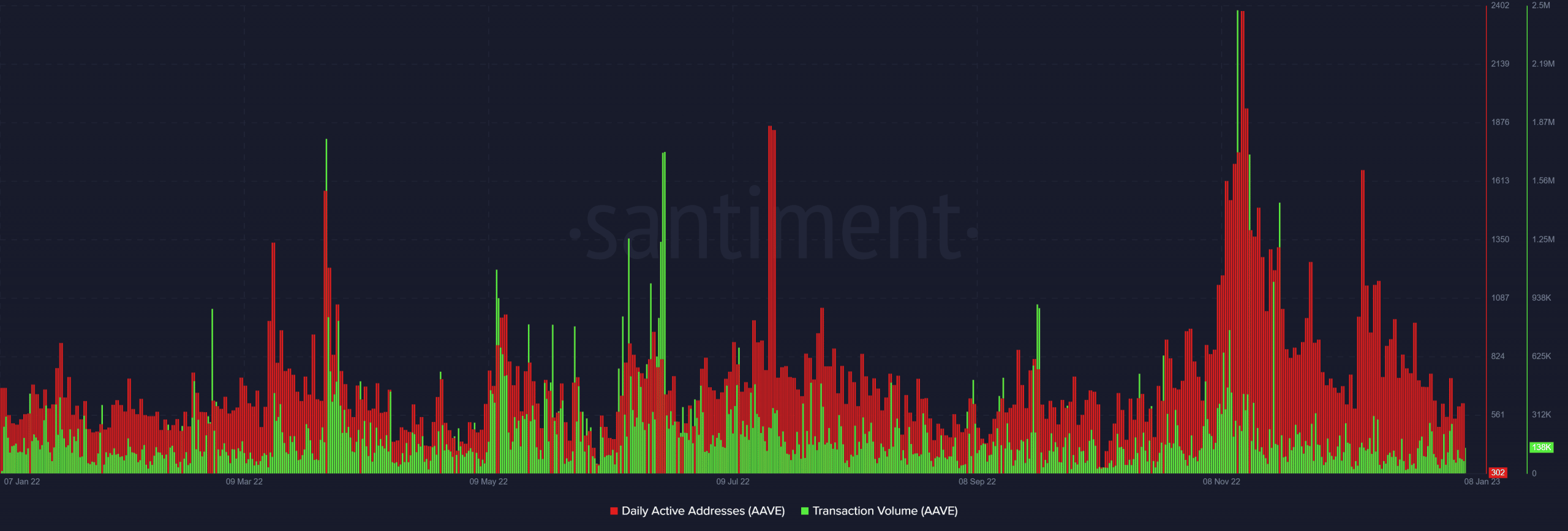Click the 2.19M volume axis value
Image resolution: width=1568 pixels, height=531 pixels.
click(x=1543, y=64)
